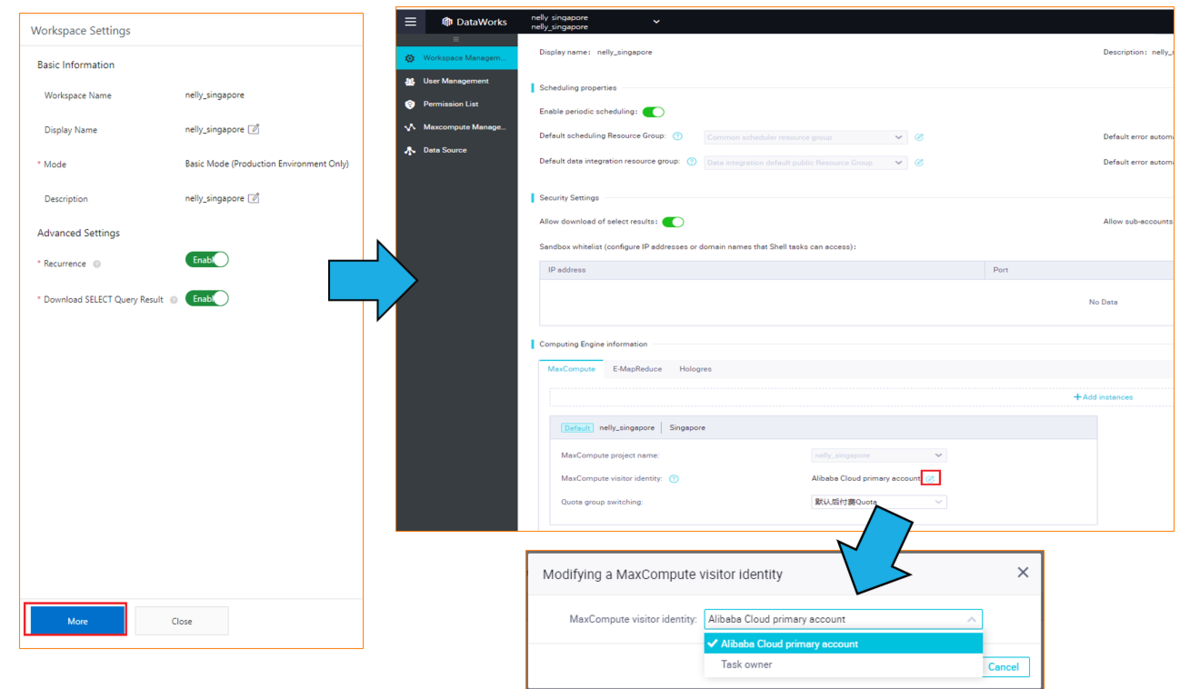Click the Permission List shield icon
Viewport: 1200px width, 689px height.
point(409,104)
